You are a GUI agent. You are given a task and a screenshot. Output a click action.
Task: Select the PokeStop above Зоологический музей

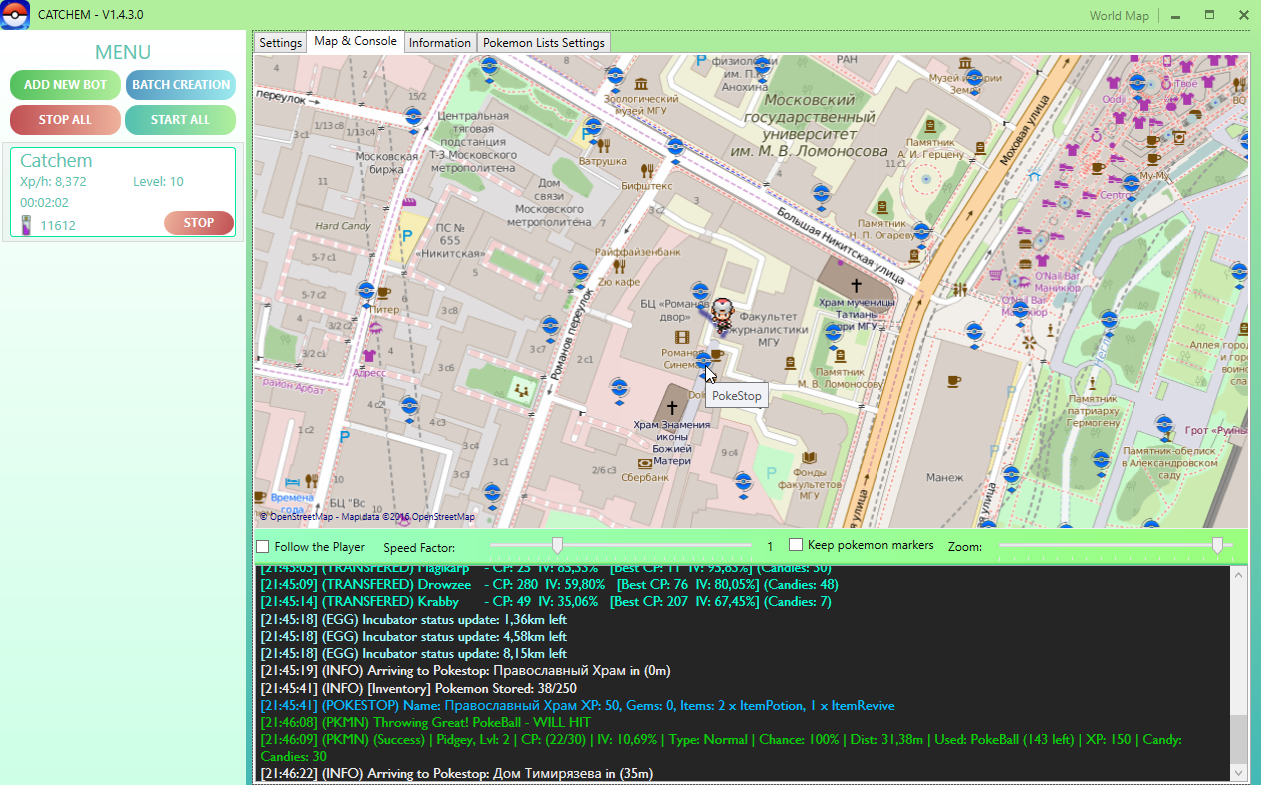(x=616, y=77)
